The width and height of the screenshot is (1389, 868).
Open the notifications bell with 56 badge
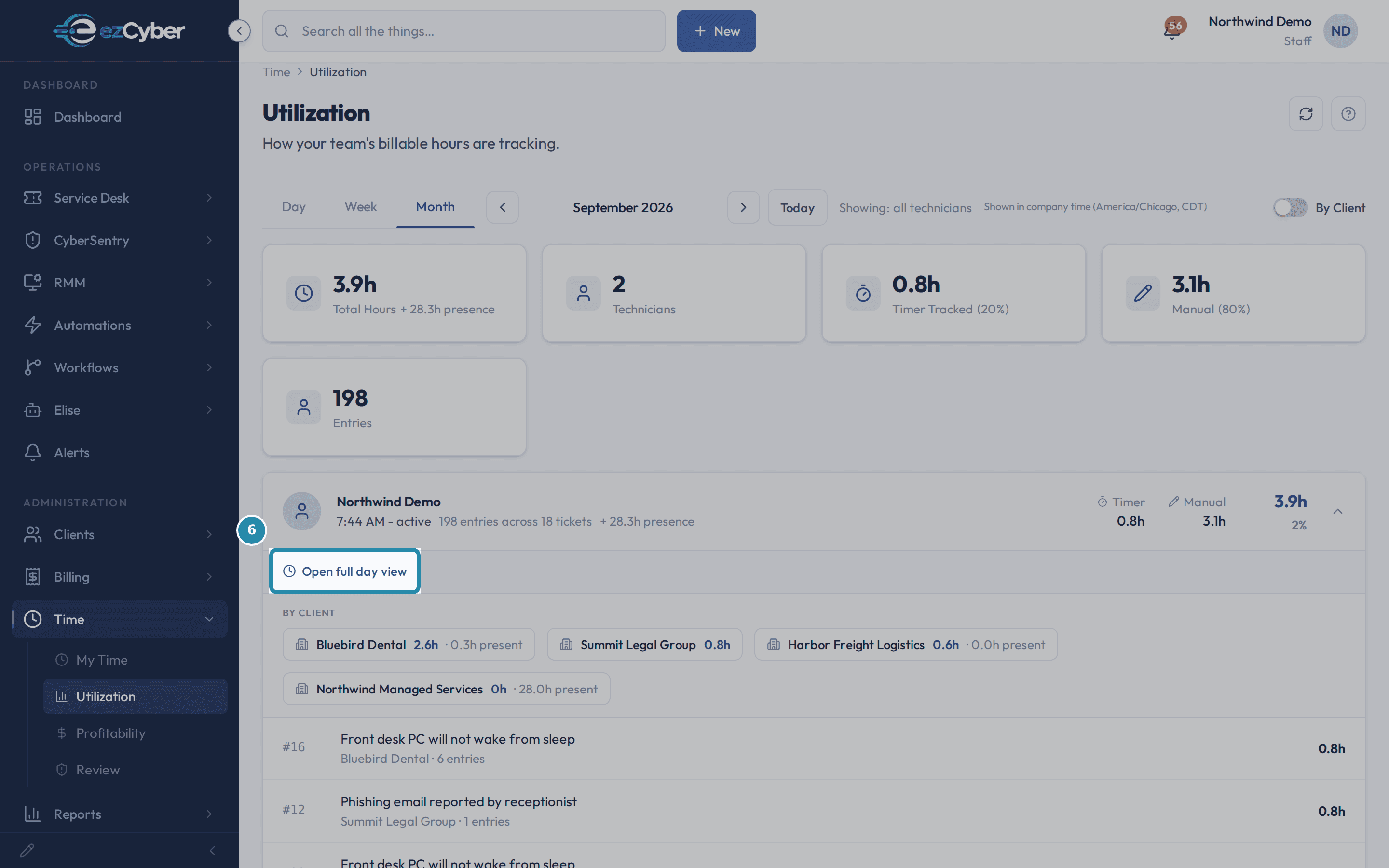tap(1173, 29)
